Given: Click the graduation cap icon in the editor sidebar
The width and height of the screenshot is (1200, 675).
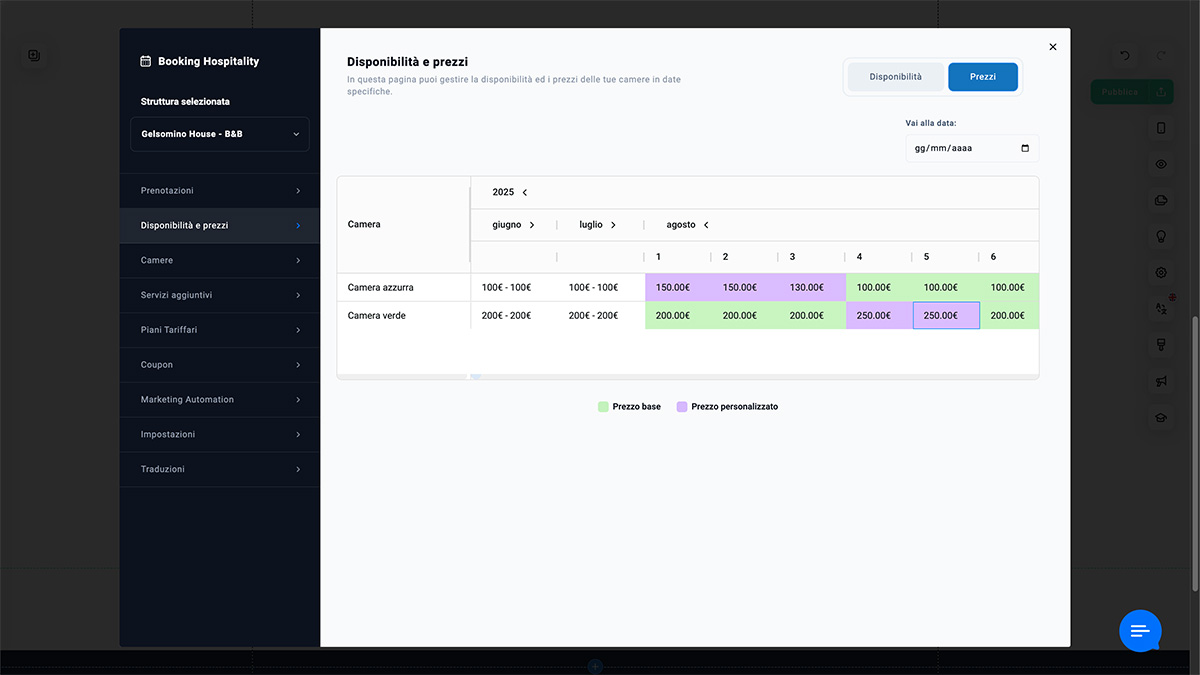Looking at the screenshot, I should [x=1161, y=418].
